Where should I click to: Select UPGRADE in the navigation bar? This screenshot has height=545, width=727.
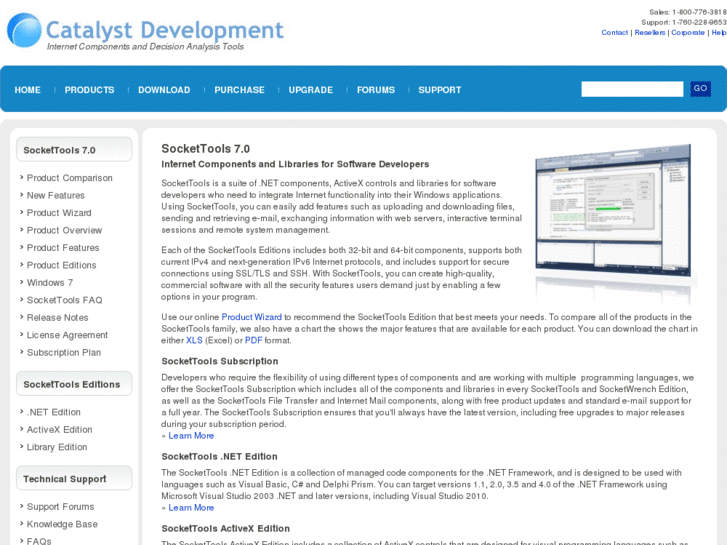point(311,90)
